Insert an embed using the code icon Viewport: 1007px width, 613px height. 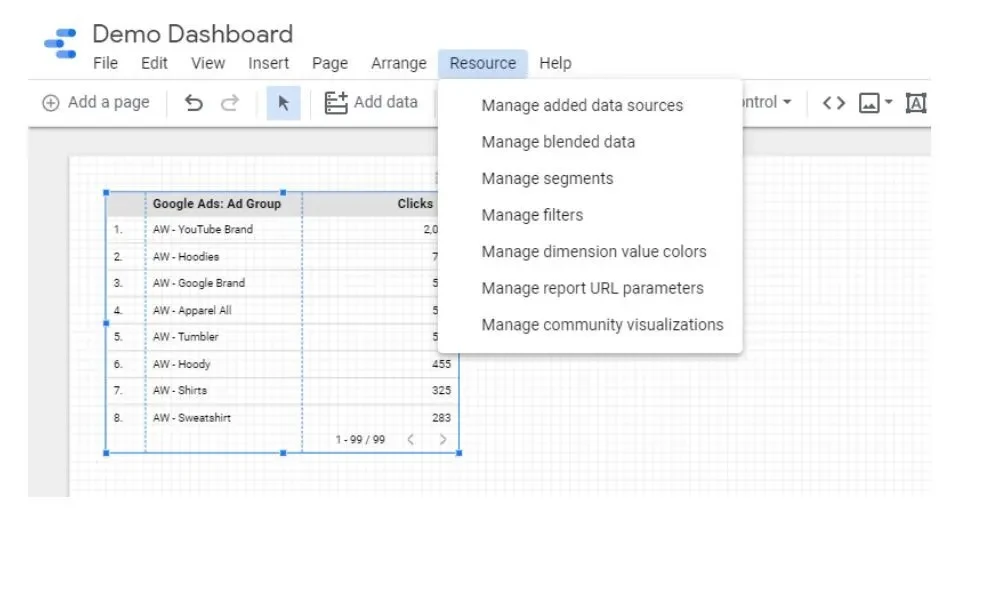(833, 101)
